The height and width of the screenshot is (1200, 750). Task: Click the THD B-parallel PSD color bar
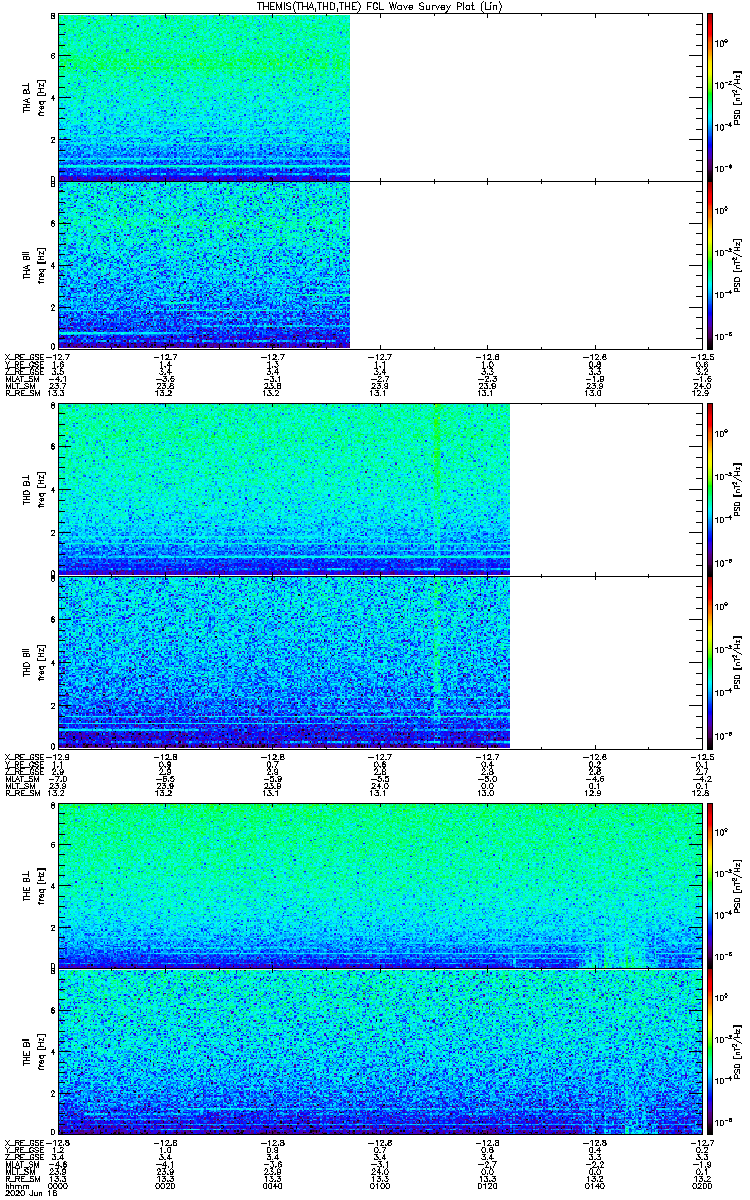710,662
